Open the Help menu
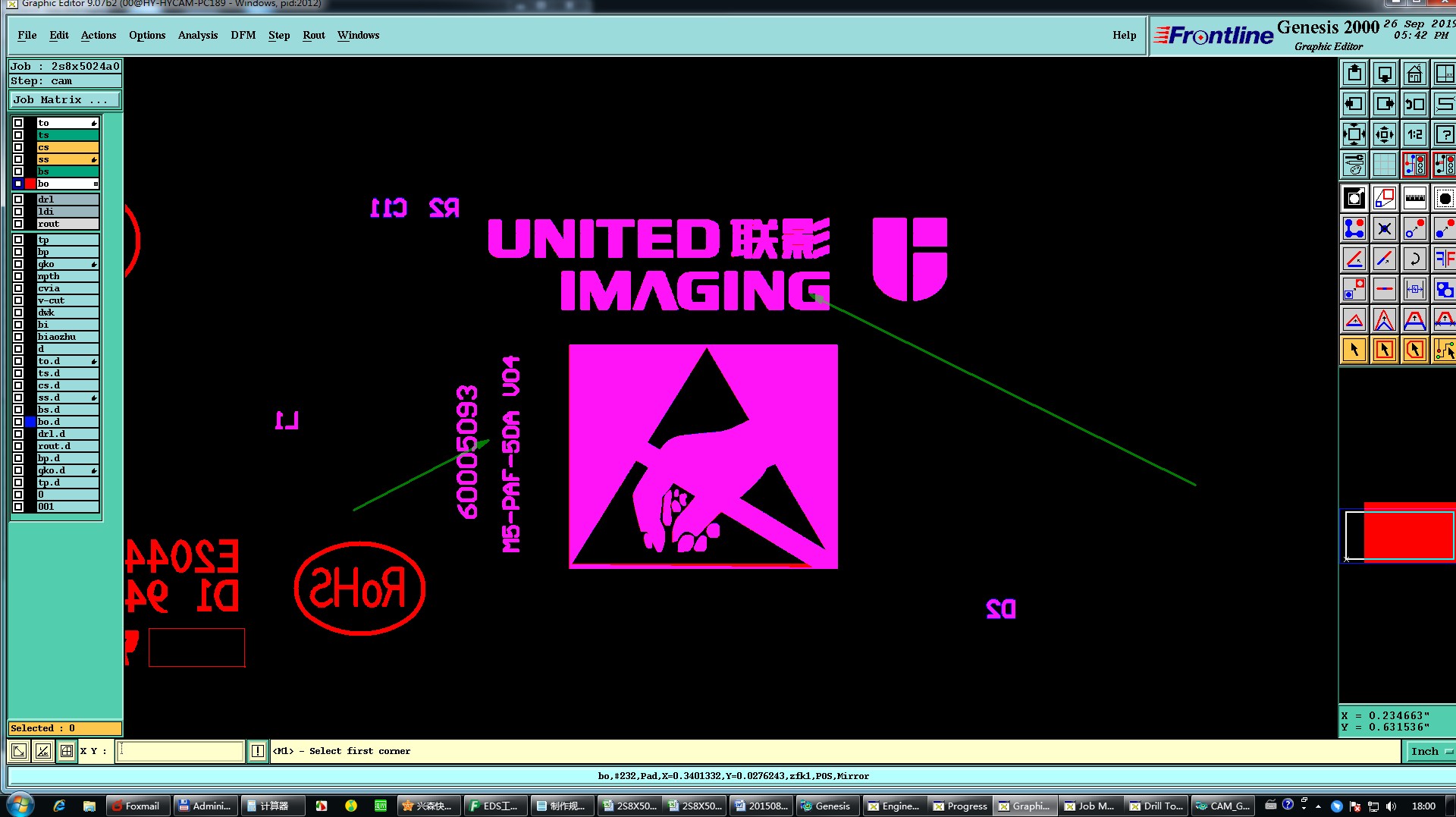Image resolution: width=1456 pixels, height=817 pixels. [x=1125, y=35]
